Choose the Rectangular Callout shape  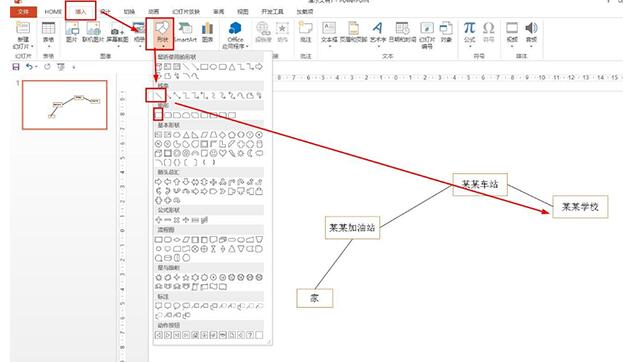tap(159, 306)
